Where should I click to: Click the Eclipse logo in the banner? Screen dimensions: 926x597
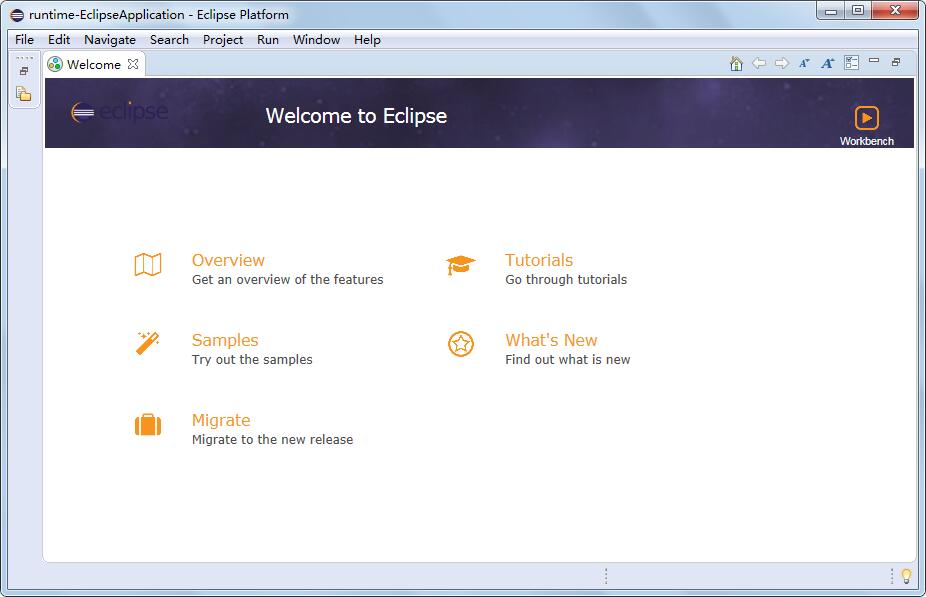(119, 112)
